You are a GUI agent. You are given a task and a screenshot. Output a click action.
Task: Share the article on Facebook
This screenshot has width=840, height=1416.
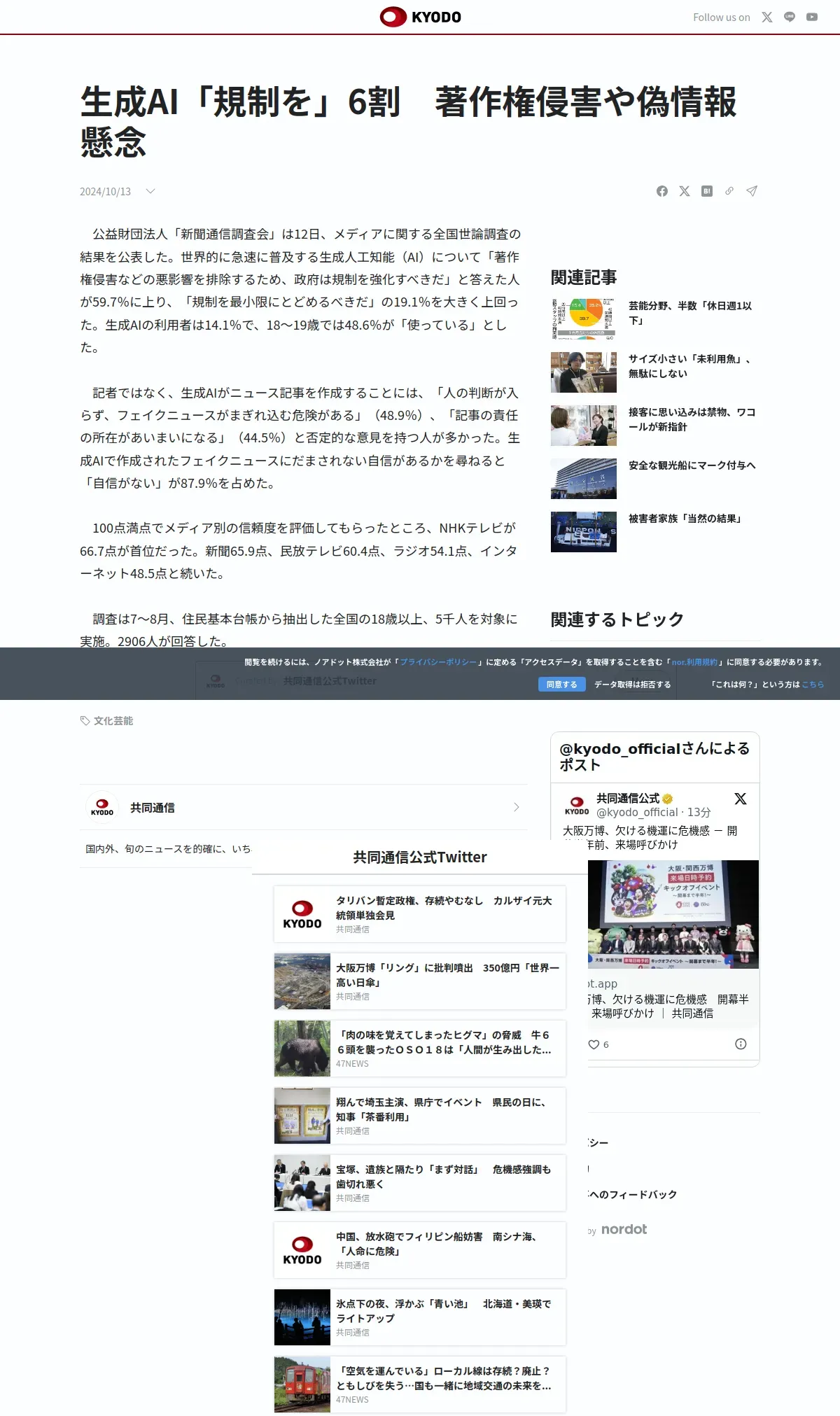pos(662,191)
